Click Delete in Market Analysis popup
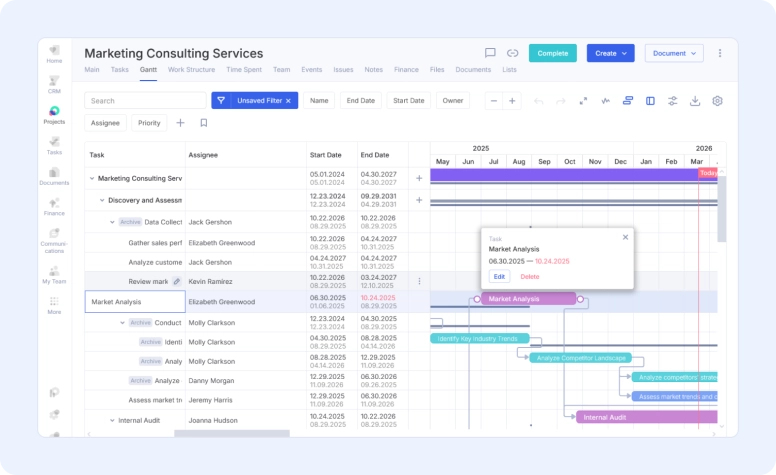 530,277
